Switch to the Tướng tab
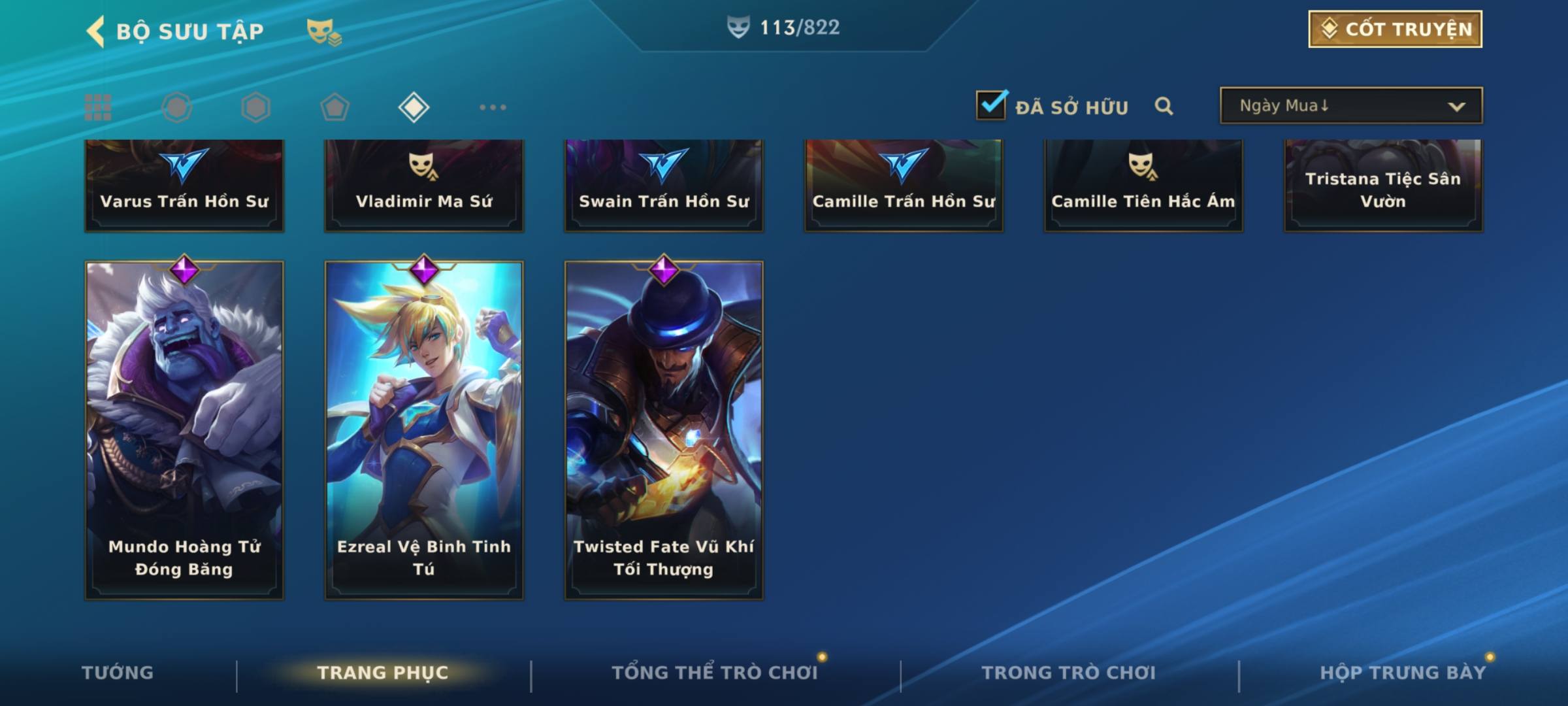Viewport: 1568px width, 706px height. coord(118,673)
